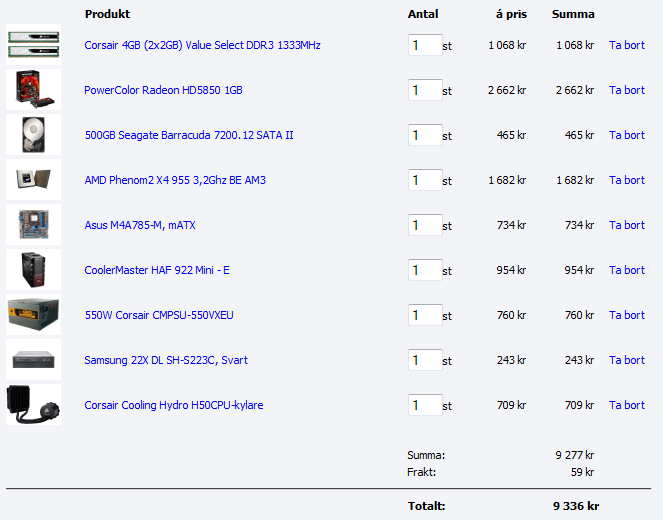Remove the Corsair Hydro H50 with Ta bort

(627, 405)
